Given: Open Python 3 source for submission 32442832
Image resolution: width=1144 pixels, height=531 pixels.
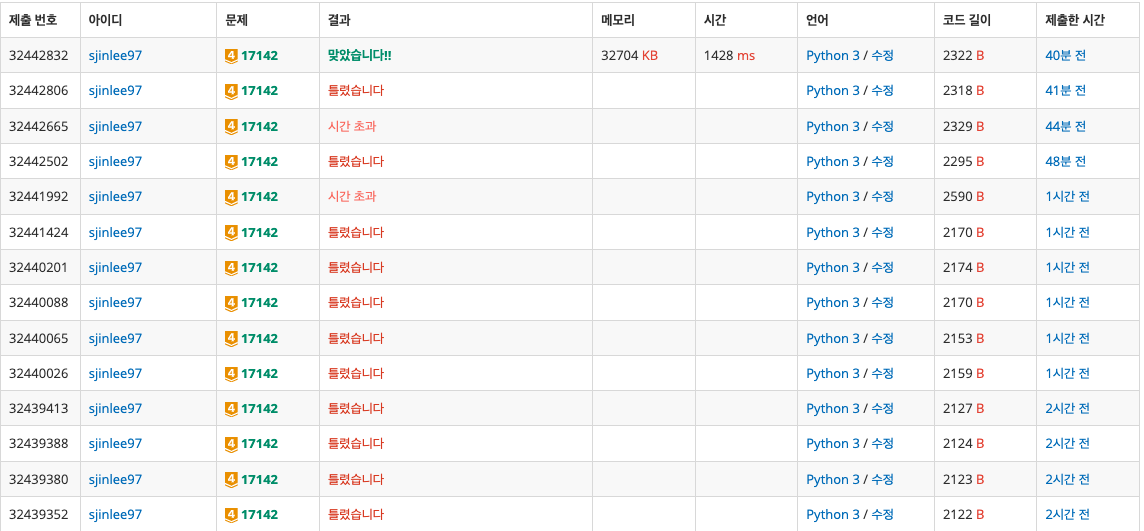Looking at the screenshot, I should point(832,55).
